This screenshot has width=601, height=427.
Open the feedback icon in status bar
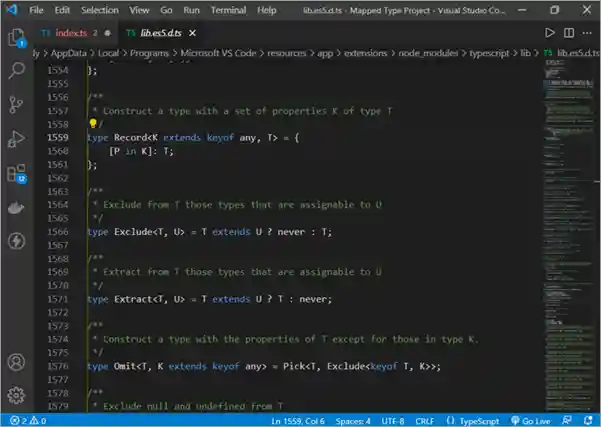(567, 420)
